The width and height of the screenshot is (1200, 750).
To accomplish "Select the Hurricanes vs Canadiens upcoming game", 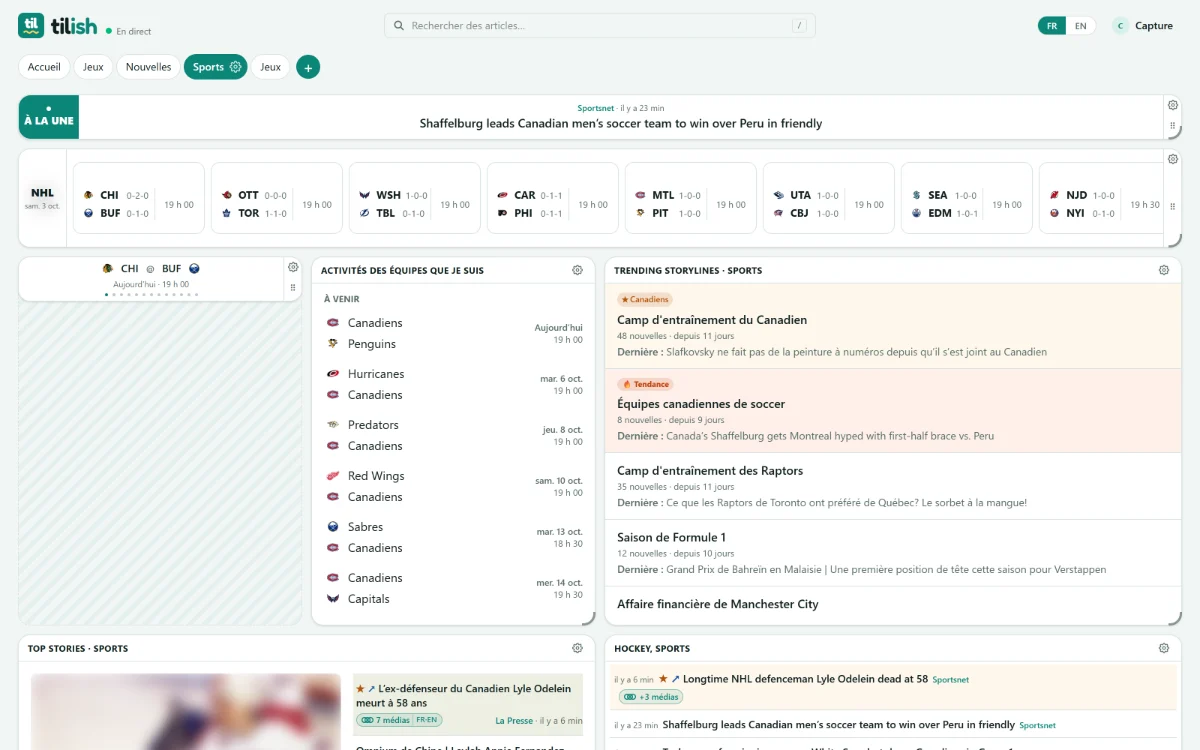I will 454,384.
